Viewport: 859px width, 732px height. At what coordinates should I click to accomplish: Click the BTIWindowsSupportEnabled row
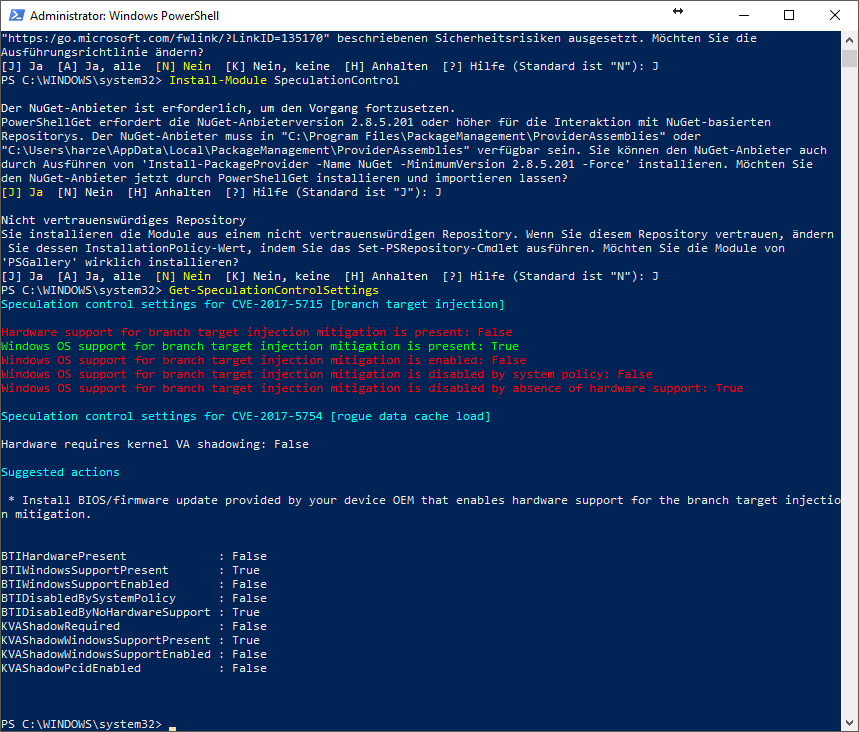coord(134,584)
